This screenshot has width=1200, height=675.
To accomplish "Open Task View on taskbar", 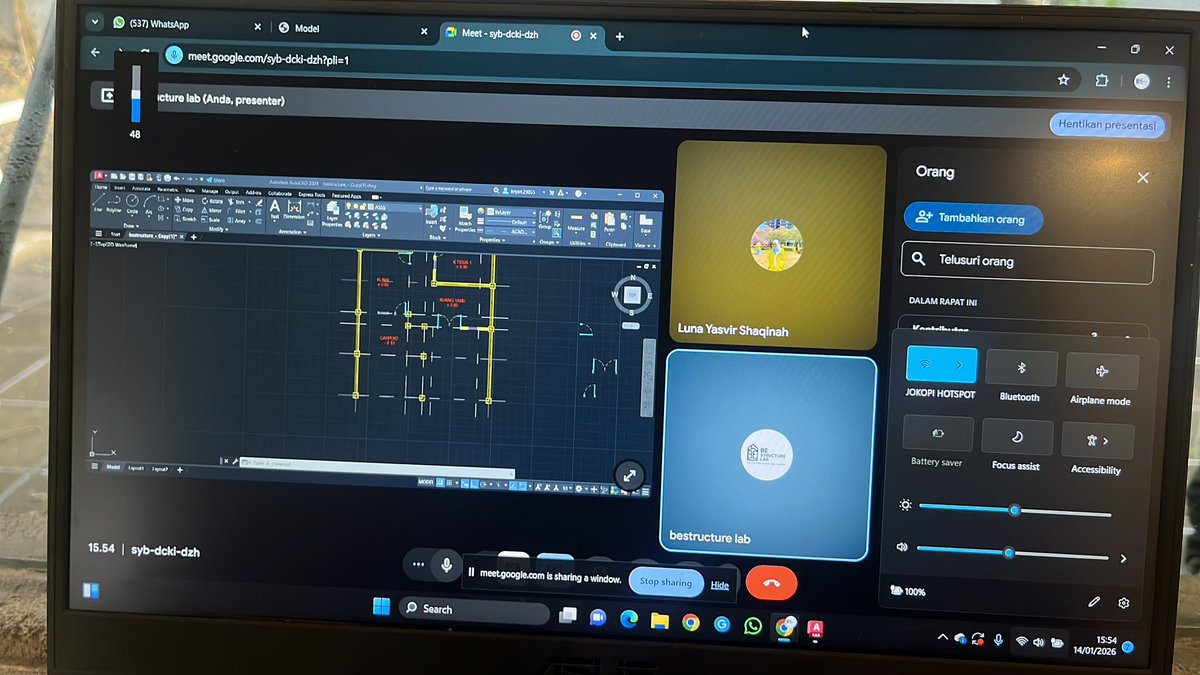I will tap(567, 617).
